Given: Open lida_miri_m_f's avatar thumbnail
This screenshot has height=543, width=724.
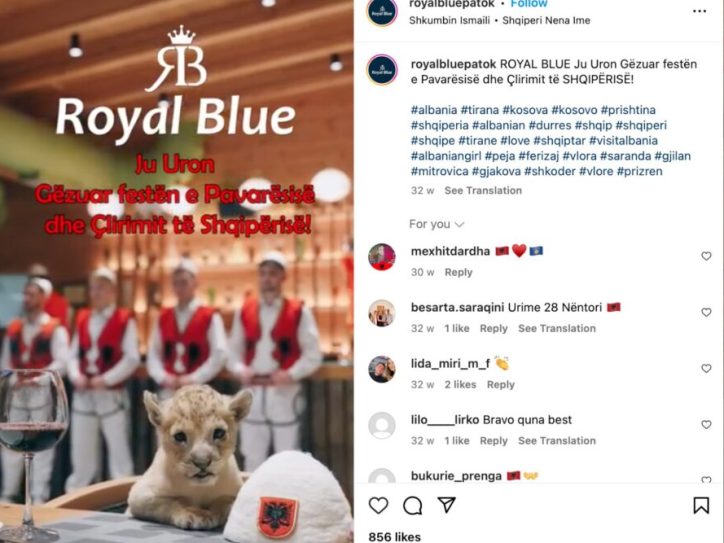Looking at the screenshot, I should [x=382, y=369].
